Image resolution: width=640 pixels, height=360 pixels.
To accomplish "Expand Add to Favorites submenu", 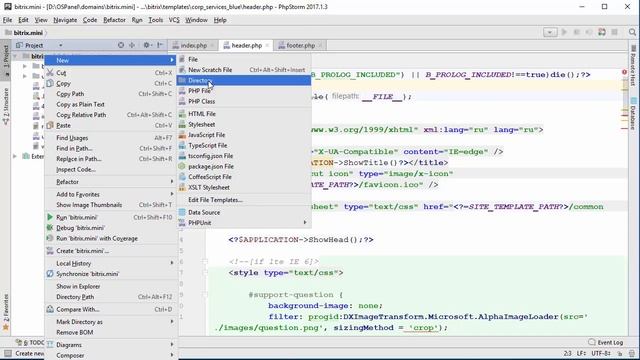I will [x=110, y=194].
